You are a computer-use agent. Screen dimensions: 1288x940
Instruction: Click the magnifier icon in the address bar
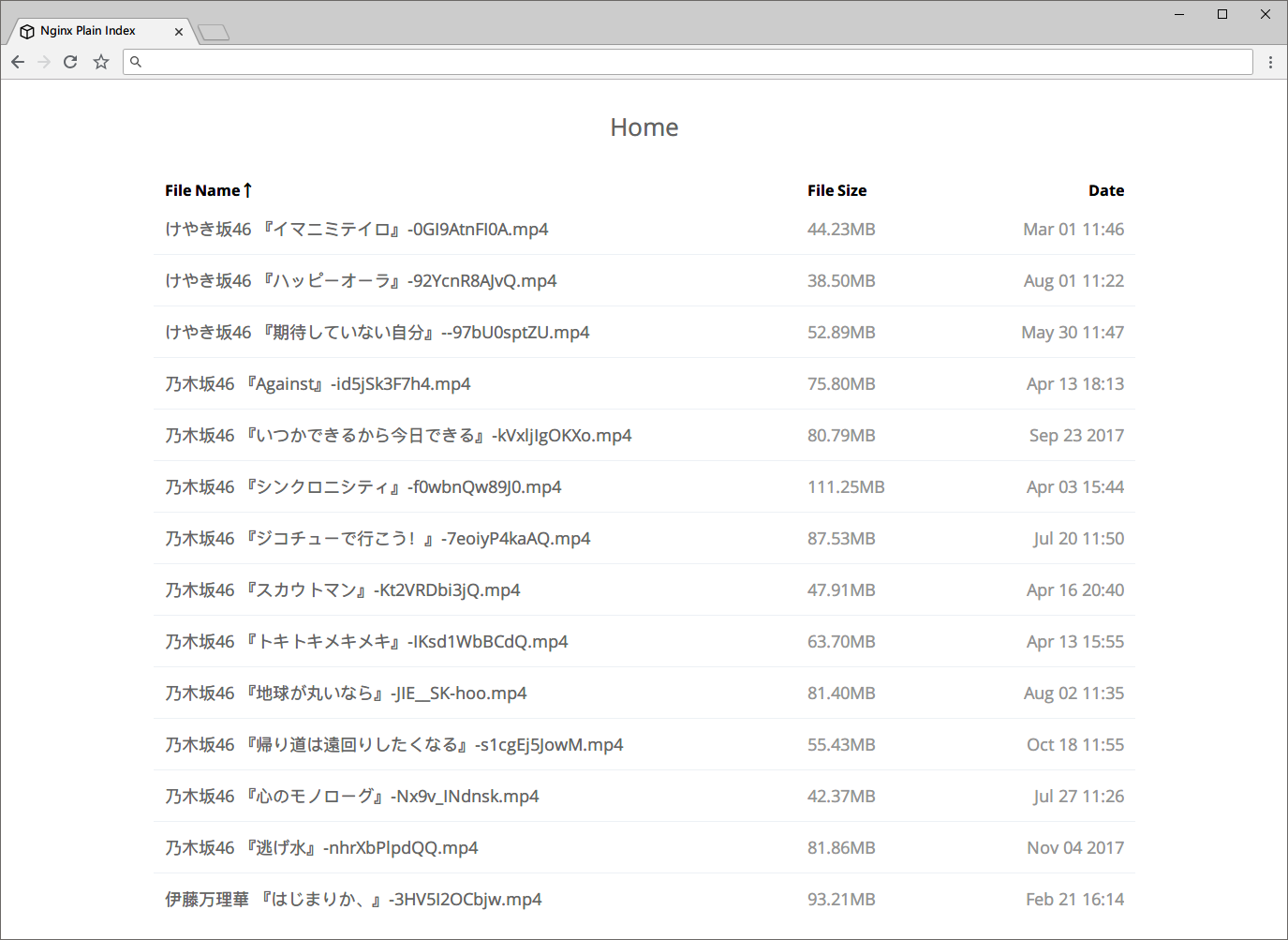136,61
